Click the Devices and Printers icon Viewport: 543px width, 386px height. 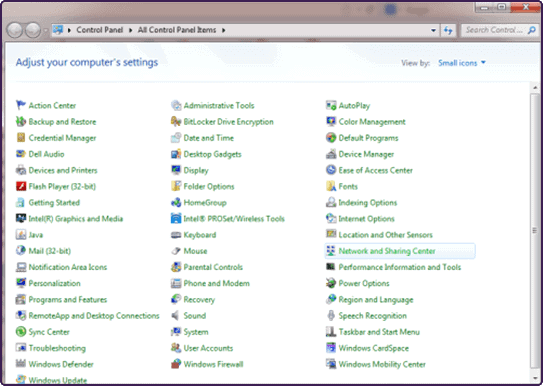21,170
